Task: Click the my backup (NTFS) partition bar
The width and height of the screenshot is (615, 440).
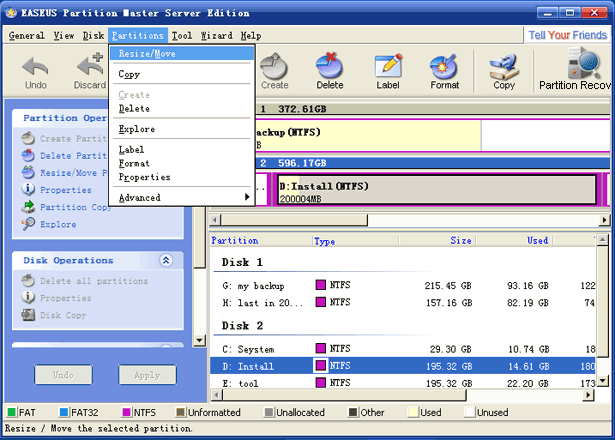Action: click(x=368, y=136)
